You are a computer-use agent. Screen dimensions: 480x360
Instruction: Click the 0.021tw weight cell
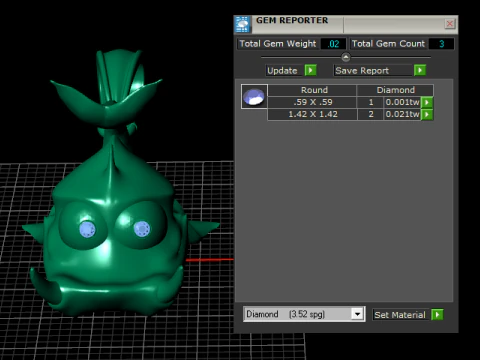click(x=402, y=114)
